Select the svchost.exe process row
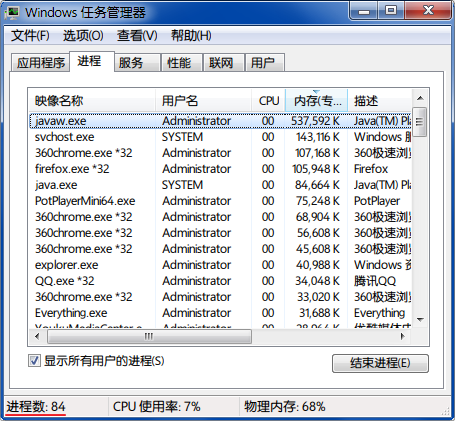Screen dimensions: 455x421 pos(220,137)
